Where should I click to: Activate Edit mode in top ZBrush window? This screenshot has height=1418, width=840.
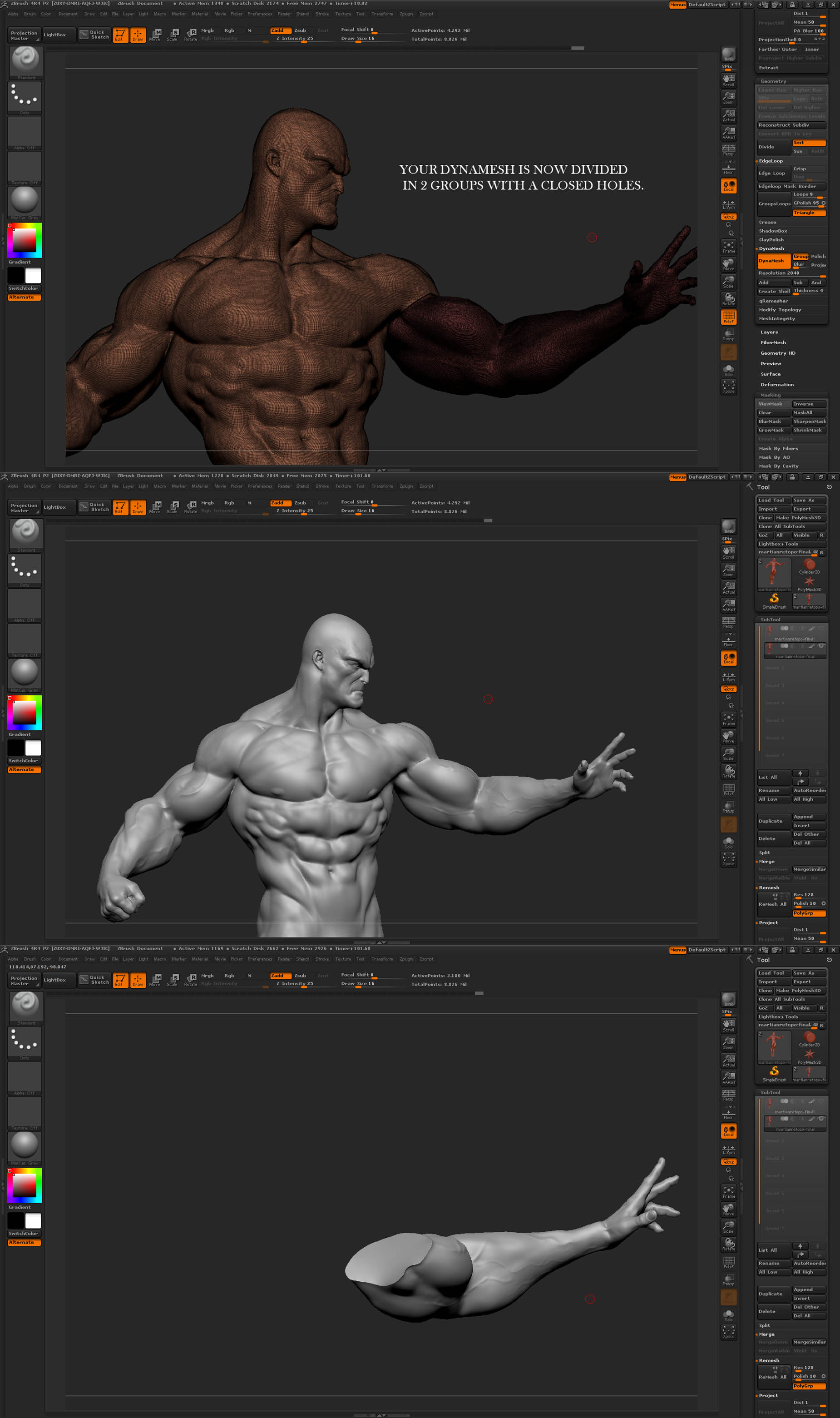tap(121, 35)
